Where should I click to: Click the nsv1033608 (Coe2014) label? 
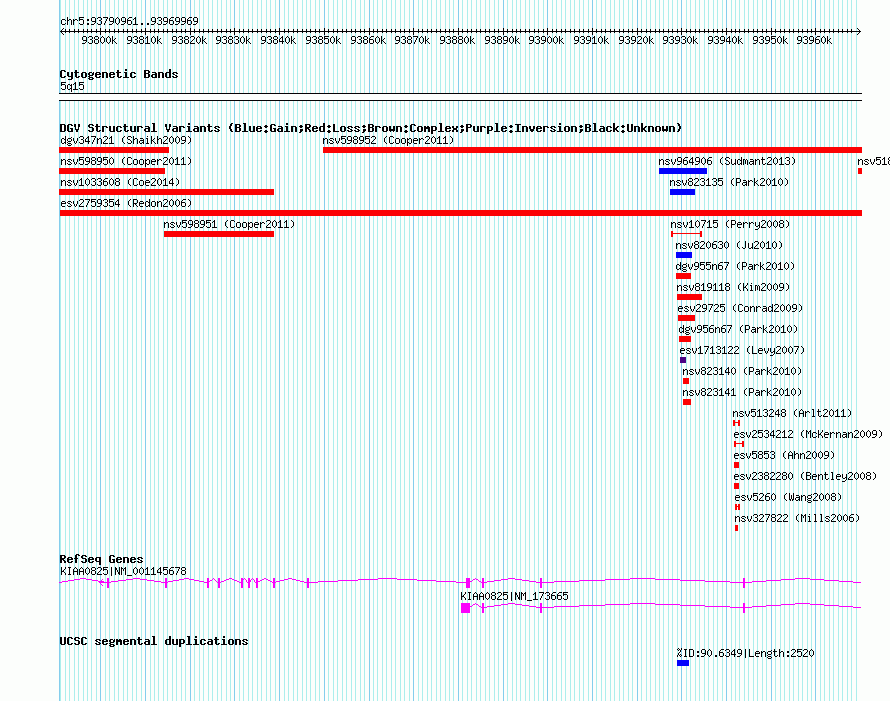pyautogui.click(x=120, y=182)
